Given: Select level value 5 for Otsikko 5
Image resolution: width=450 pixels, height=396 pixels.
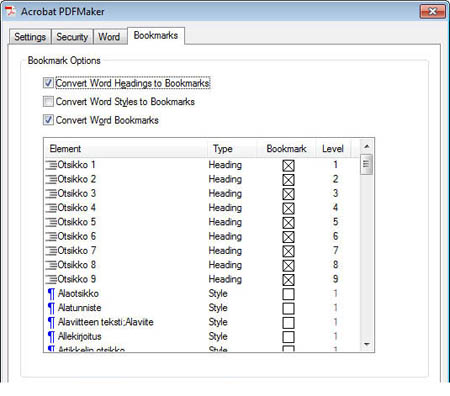Looking at the screenshot, I should [335, 222].
